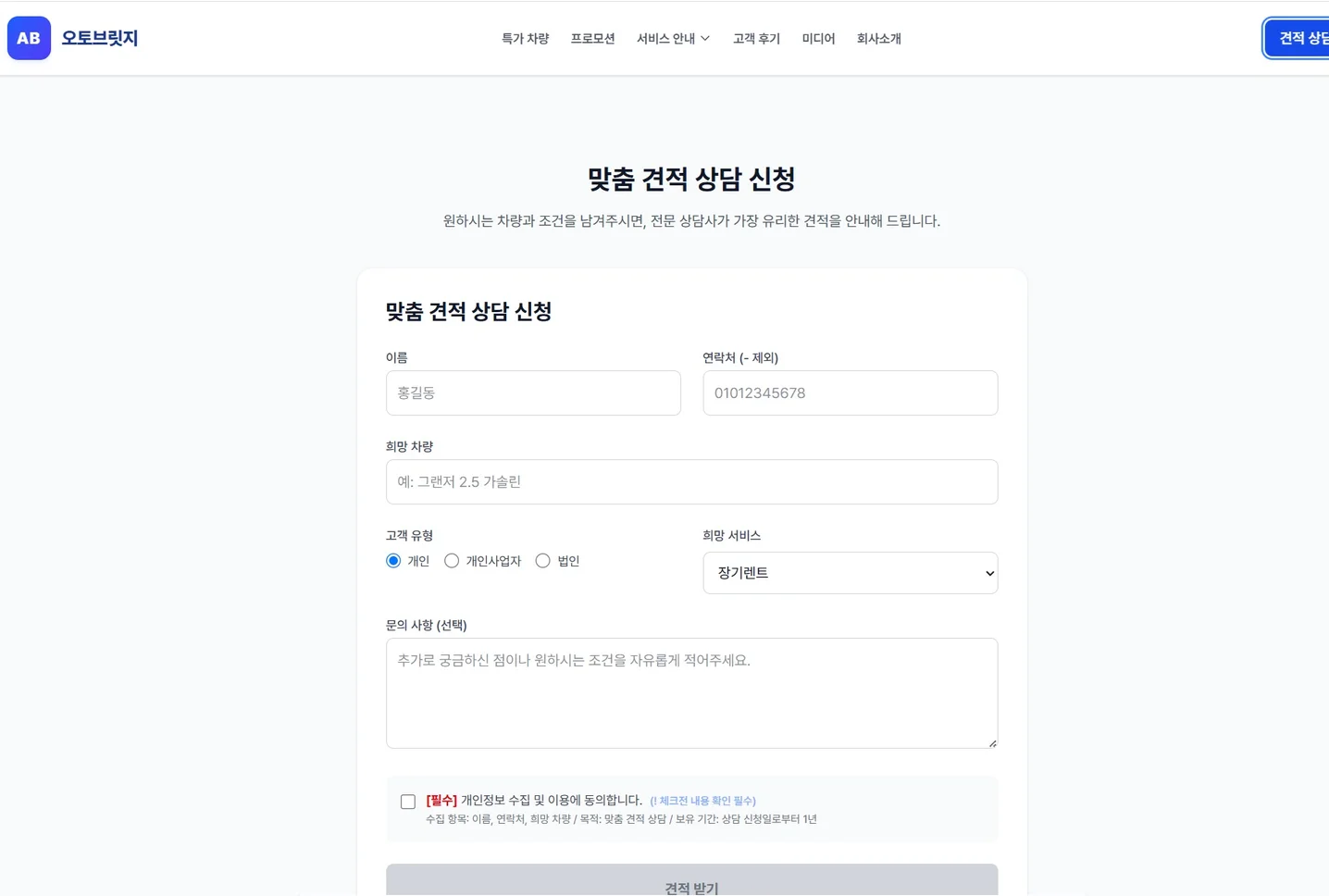This screenshot has width=1329, height=896.
Task: Click the 원하시는 차량과 조건 subtitle text
Action: 691,221
